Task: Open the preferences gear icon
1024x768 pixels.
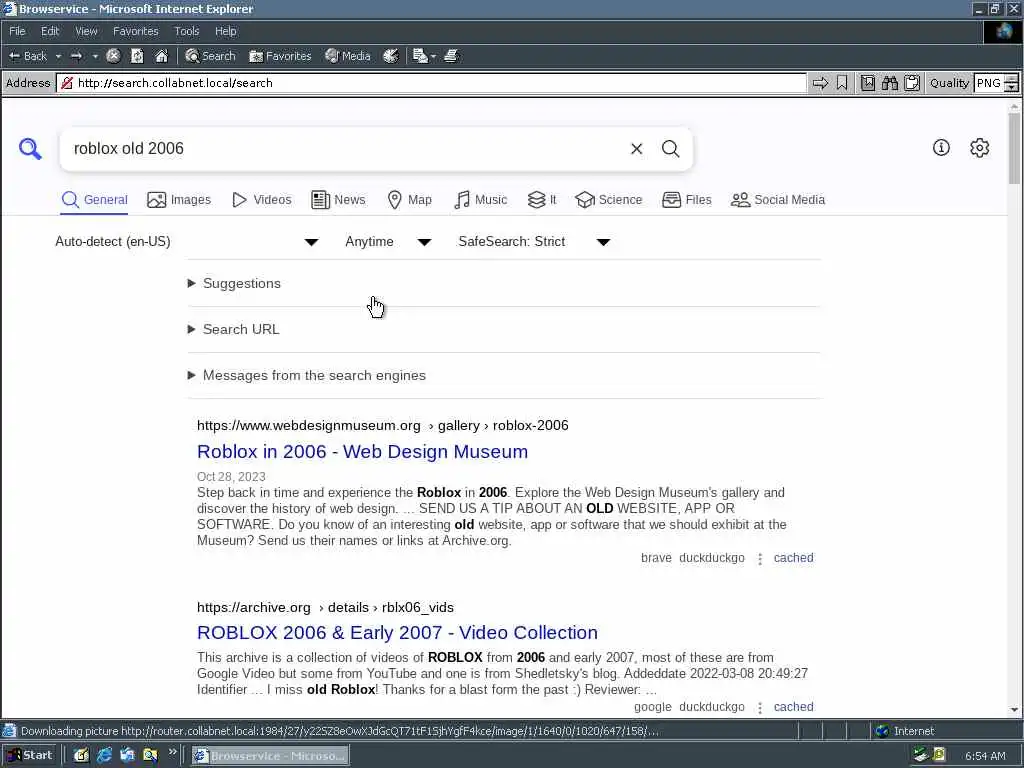Action: click(x=979, y=148)
